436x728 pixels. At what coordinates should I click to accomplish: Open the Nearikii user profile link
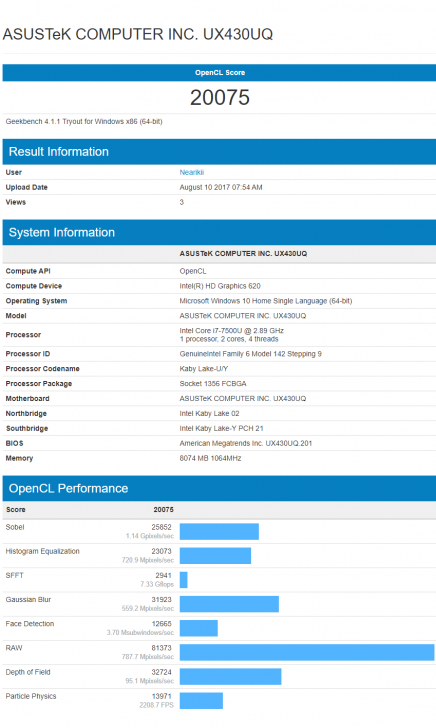[x=191, y=172]
